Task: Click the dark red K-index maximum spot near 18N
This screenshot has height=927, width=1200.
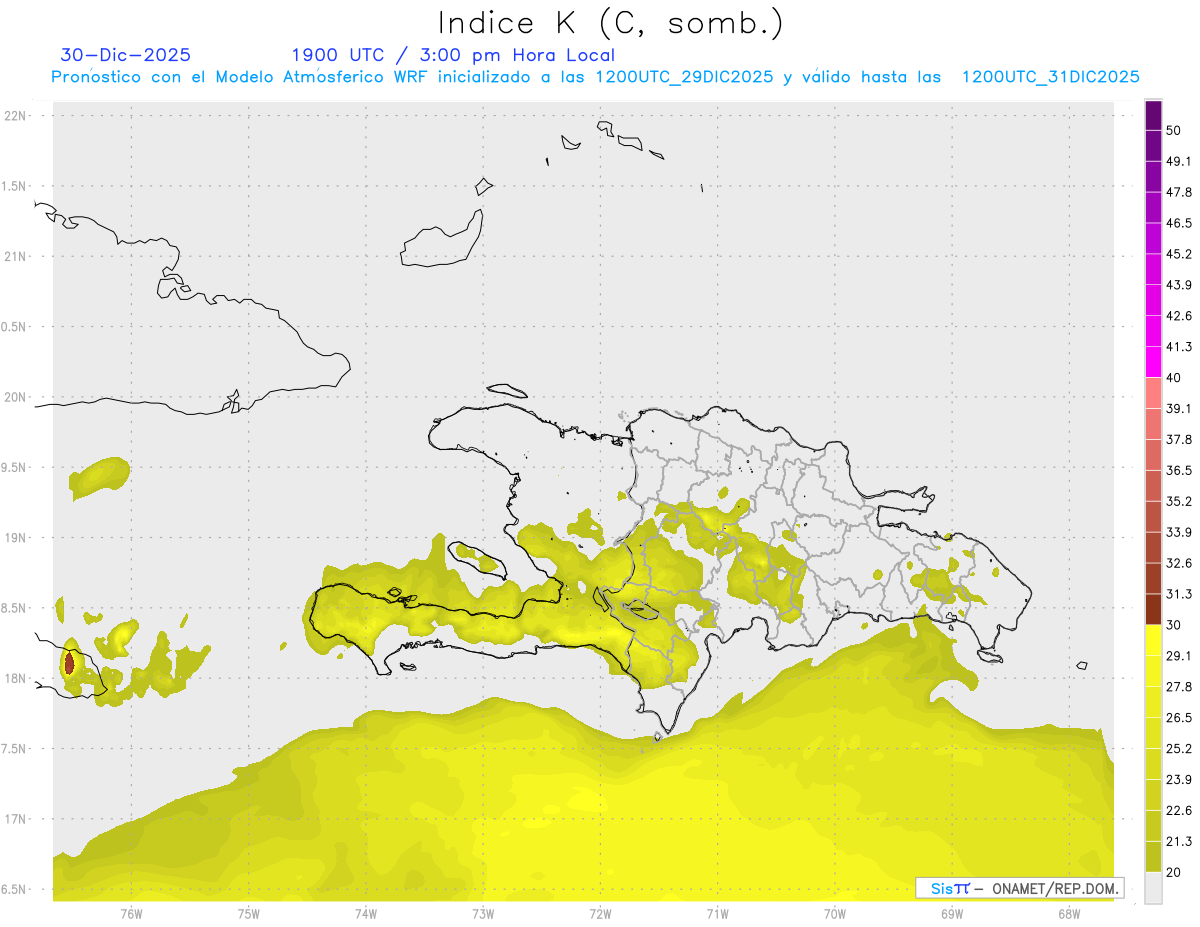Action: click(x=69, y=663)
